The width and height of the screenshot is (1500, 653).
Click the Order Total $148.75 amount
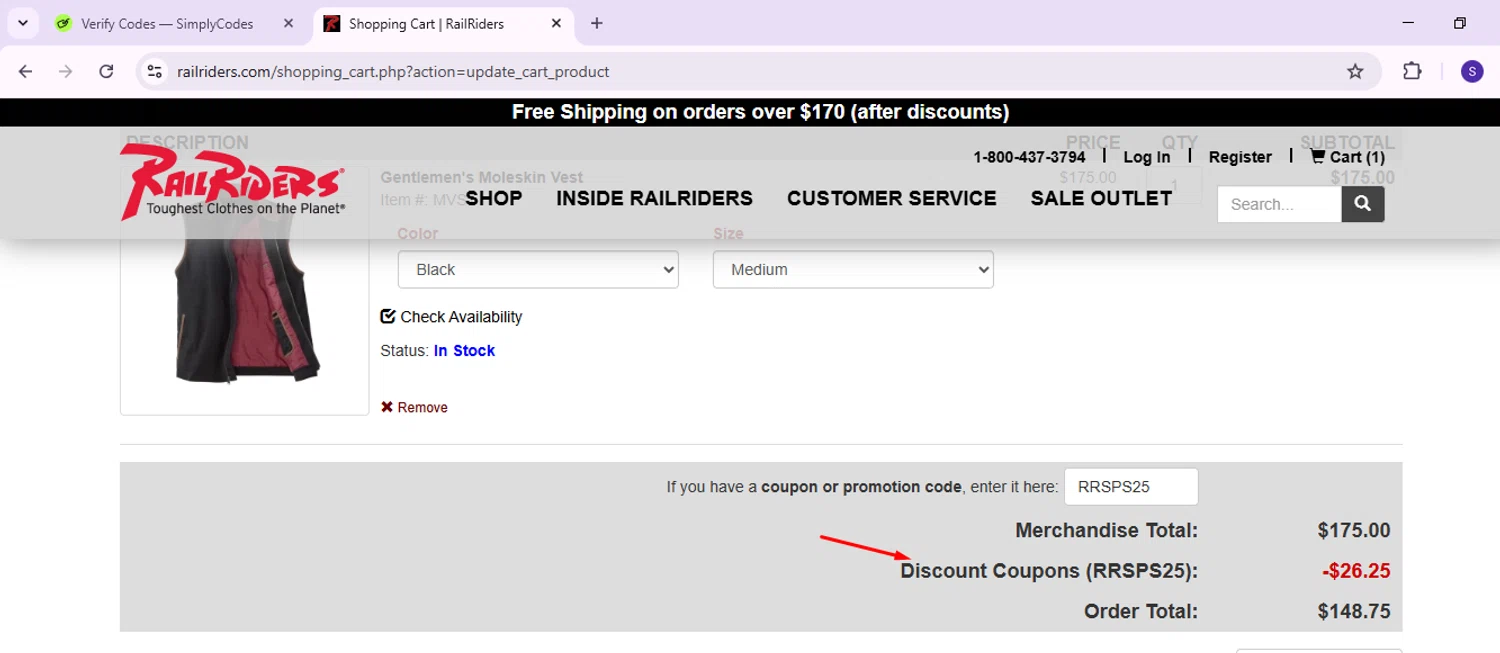point(1354,611)
